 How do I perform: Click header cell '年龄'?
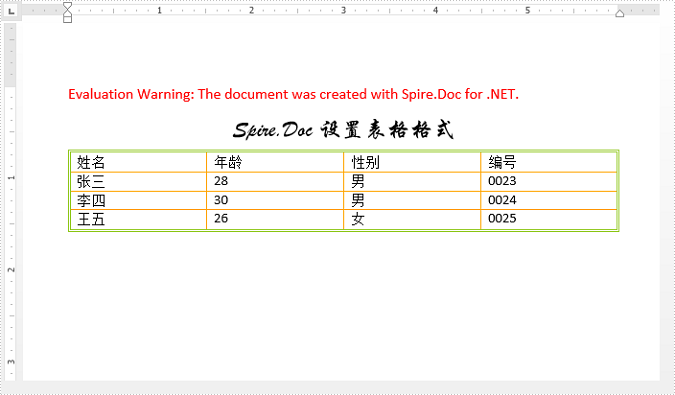pos(275,162)
